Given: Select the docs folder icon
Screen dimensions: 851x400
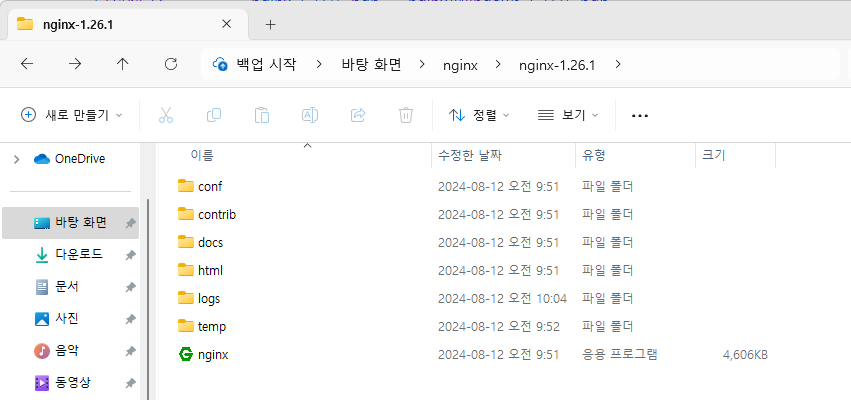Looking at the screenshot, I should tap(186, 242).
